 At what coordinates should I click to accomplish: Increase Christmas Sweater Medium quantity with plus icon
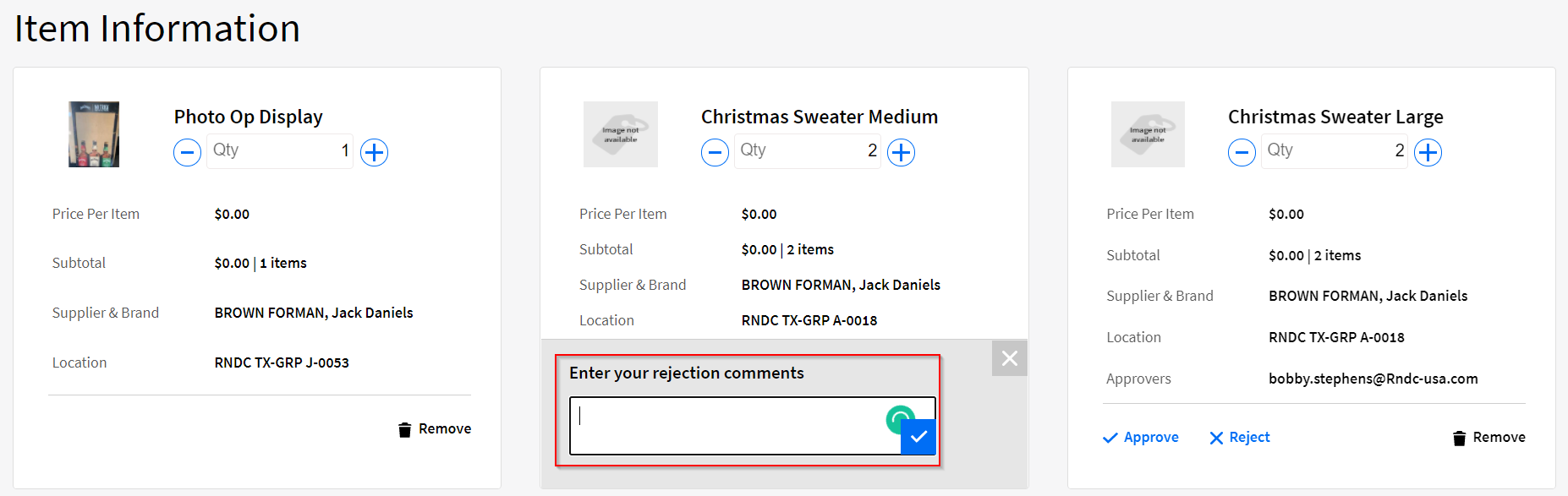(x=901, y=152)
